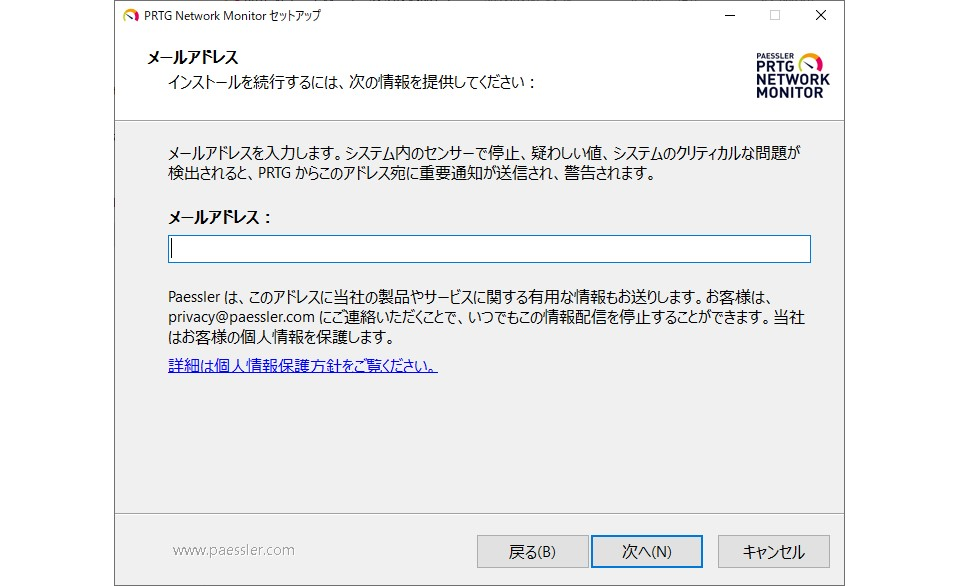Click the インストールを続行するには subtitle text
Screen dimensions: 960x586
click(x=352, y=82)
